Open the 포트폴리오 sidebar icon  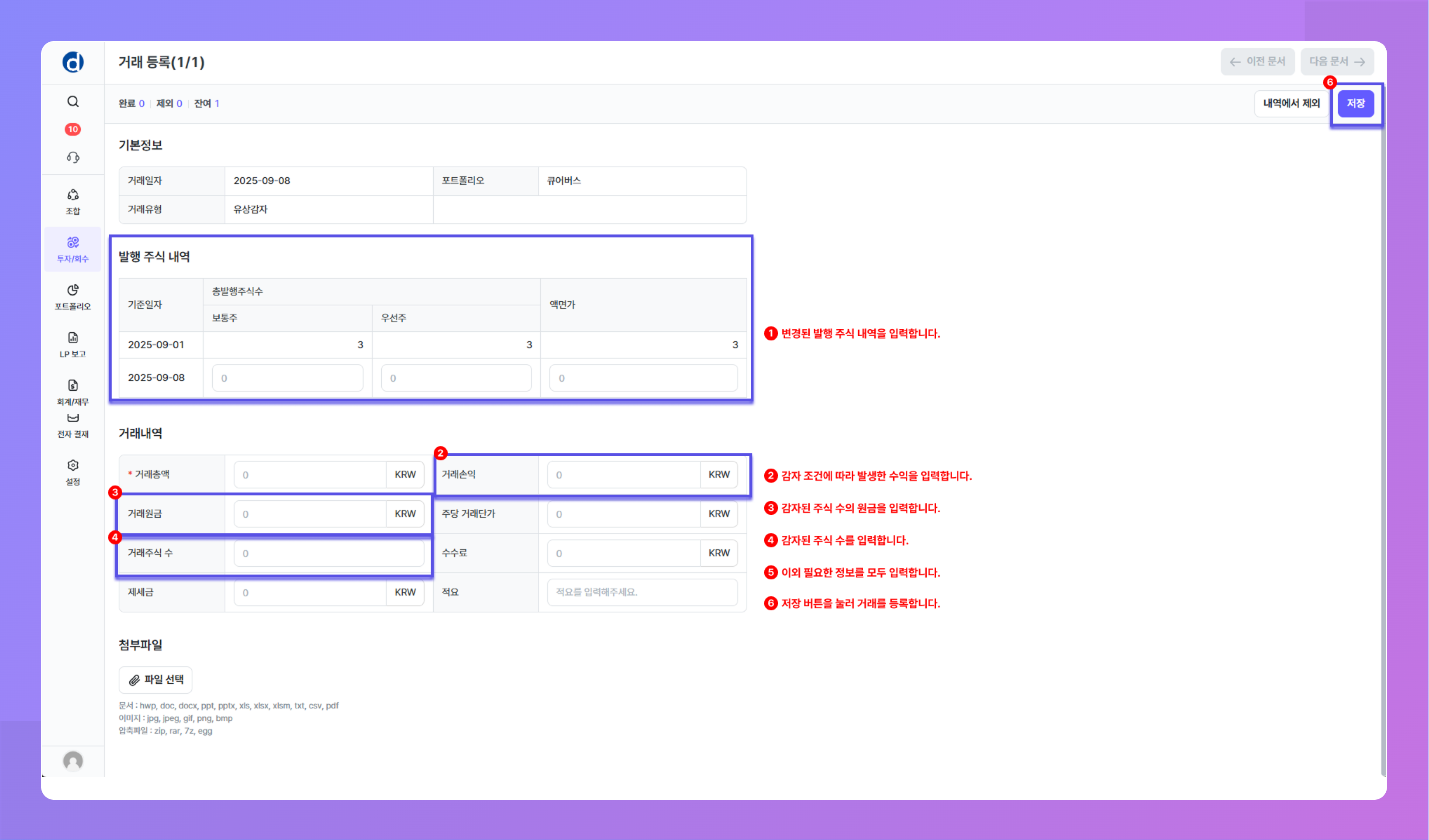[72, 297]
